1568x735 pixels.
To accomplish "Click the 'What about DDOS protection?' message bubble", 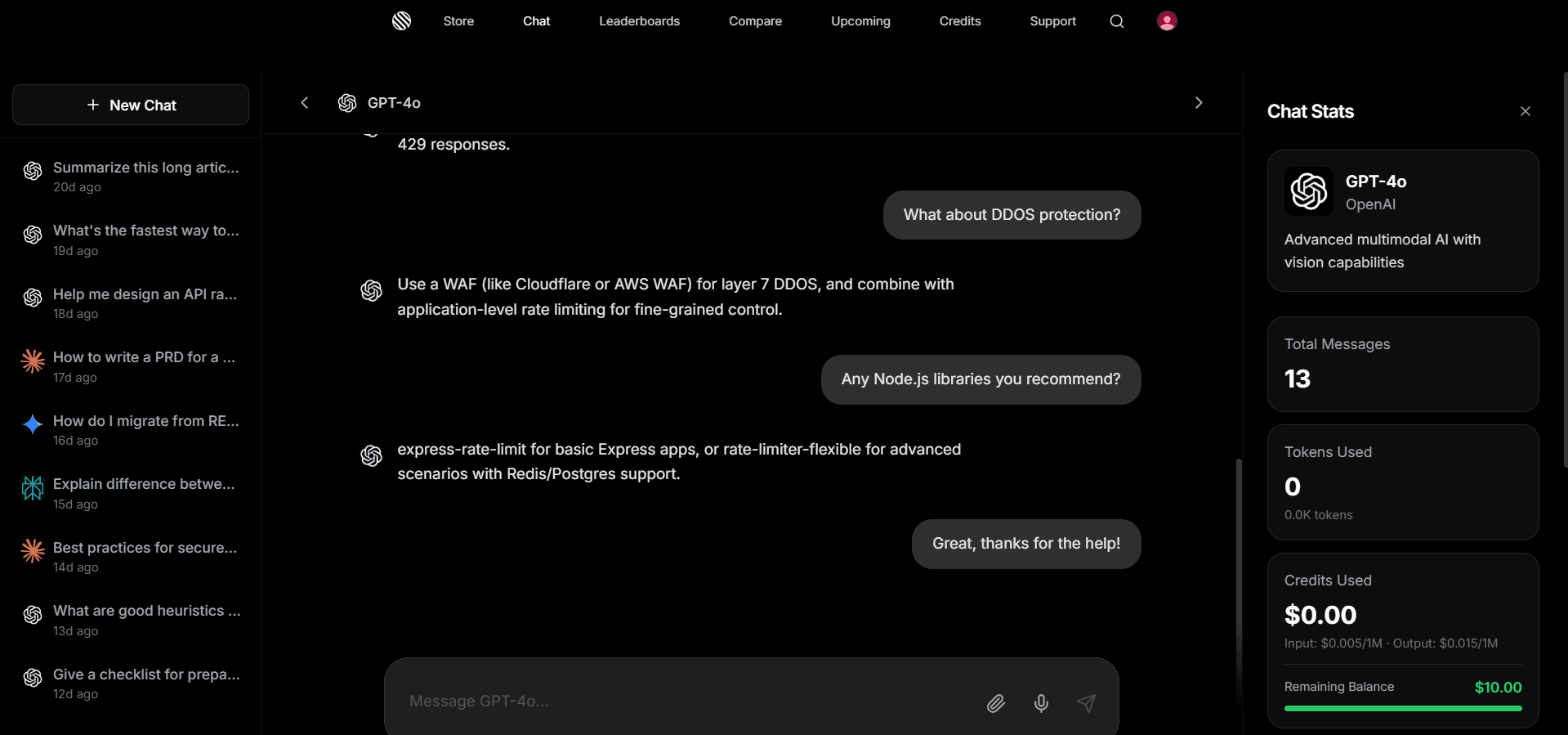I will click(x=1012, y=215).
